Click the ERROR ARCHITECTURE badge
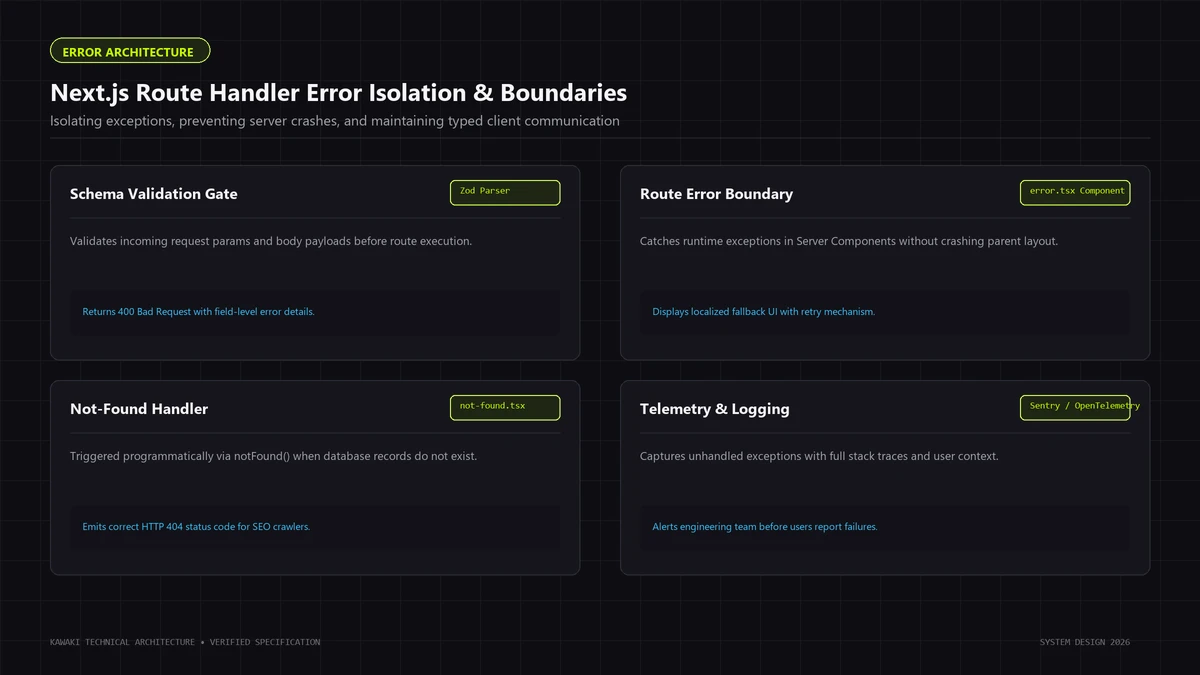The image size is (1200, 675). (x=130, y=51)
